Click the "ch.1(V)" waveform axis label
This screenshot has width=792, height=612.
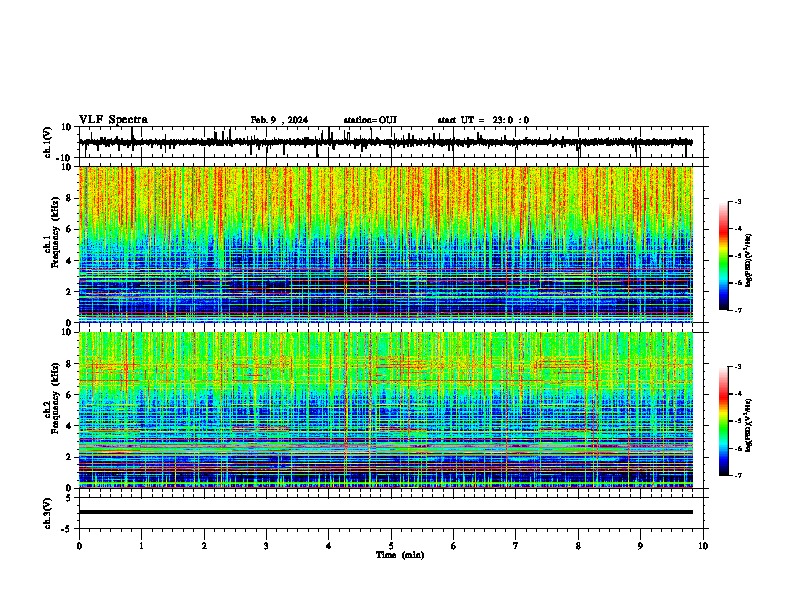[48, 142]
